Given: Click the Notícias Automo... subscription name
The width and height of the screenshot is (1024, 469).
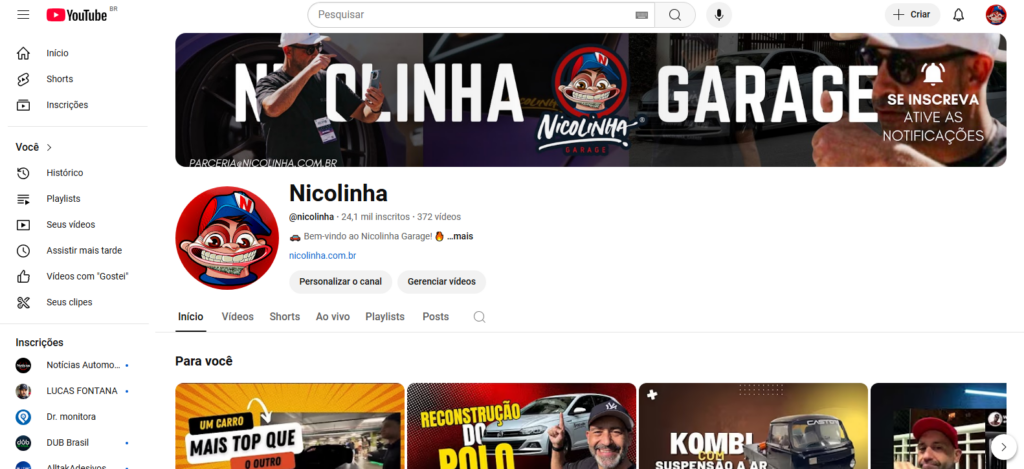Looking at the screenshot, I should pyautogui.click(x=84, y=365).
